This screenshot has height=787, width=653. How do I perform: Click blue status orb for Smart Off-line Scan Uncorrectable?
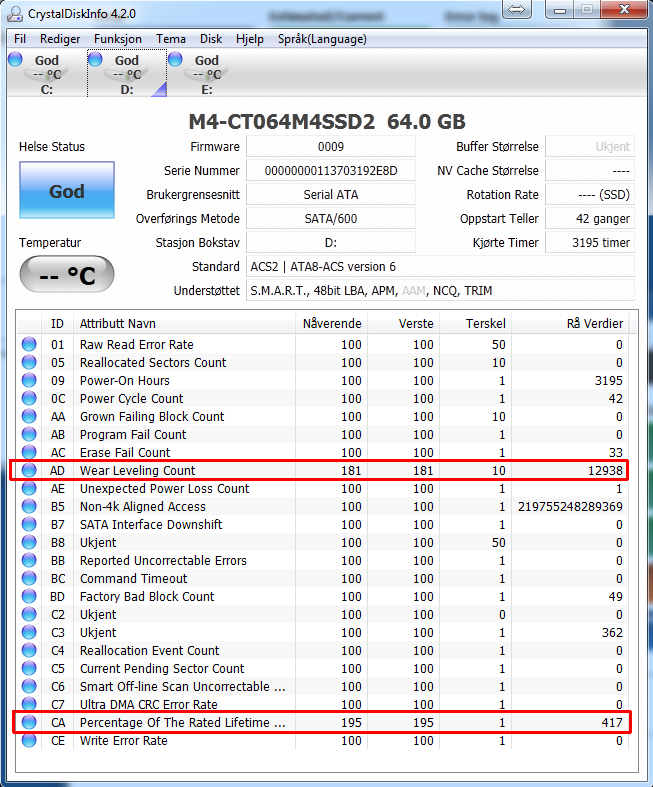pyautogui.click(x=29, y=686)
